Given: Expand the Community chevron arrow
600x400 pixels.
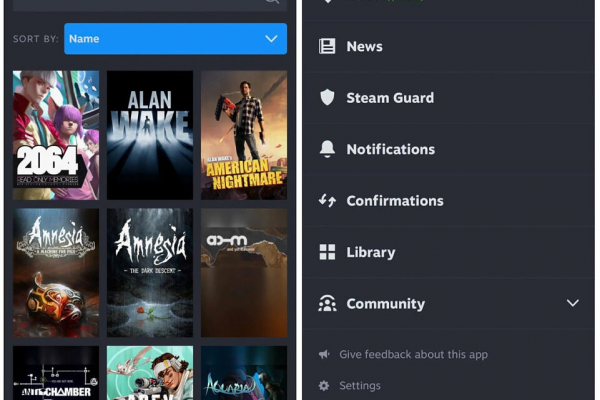Looking at the screenshot, I should click(572, 303).
